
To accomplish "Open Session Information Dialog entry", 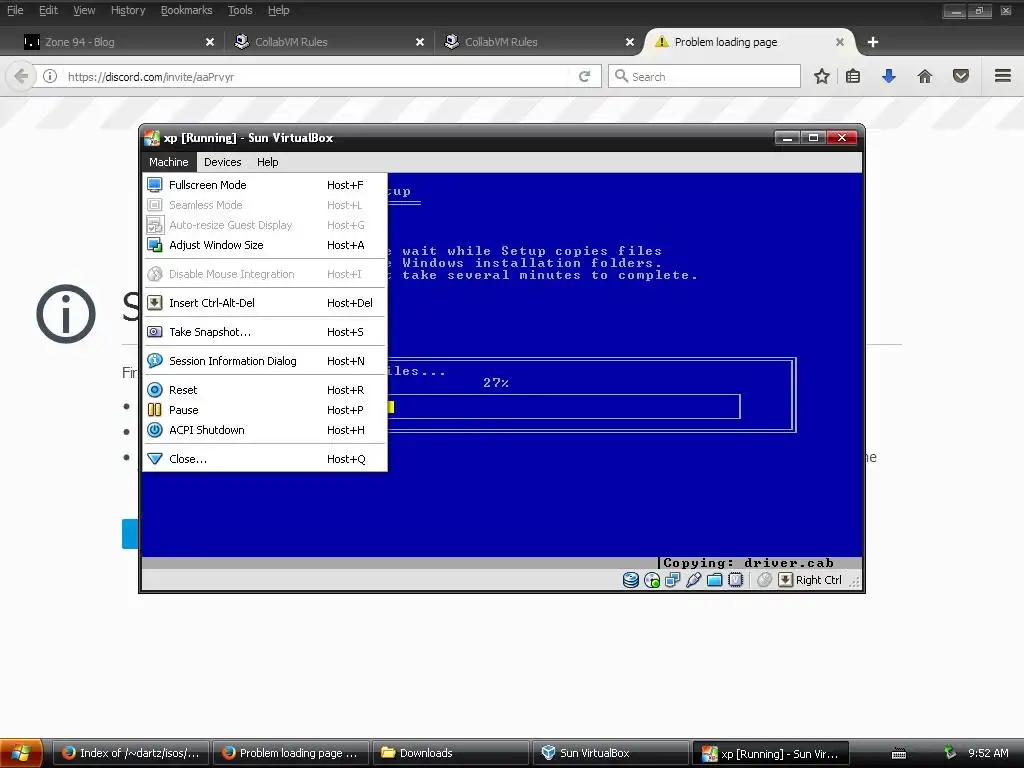I will tap(264, 361).
